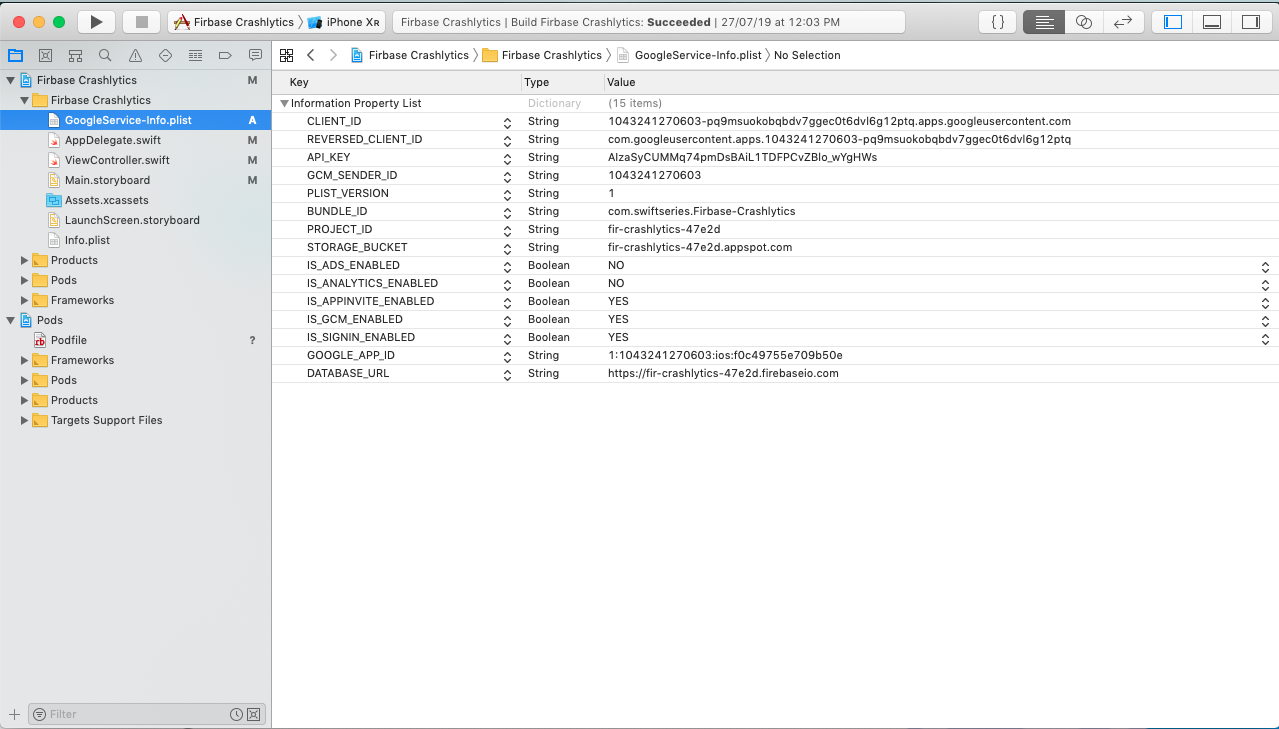Click GoogleService-Info.plist in the jump bar
The height and width of the screenshot is (729, 1279).
(697, 55)
